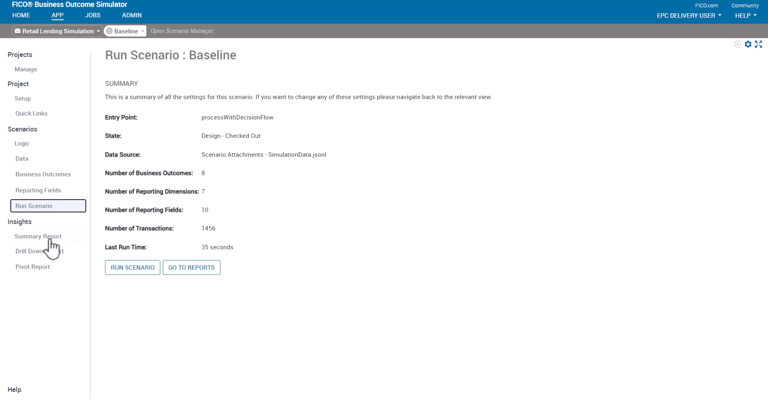Click the Projects section heading
This screenshot has height=408, width=768.
tap(20, 54)
